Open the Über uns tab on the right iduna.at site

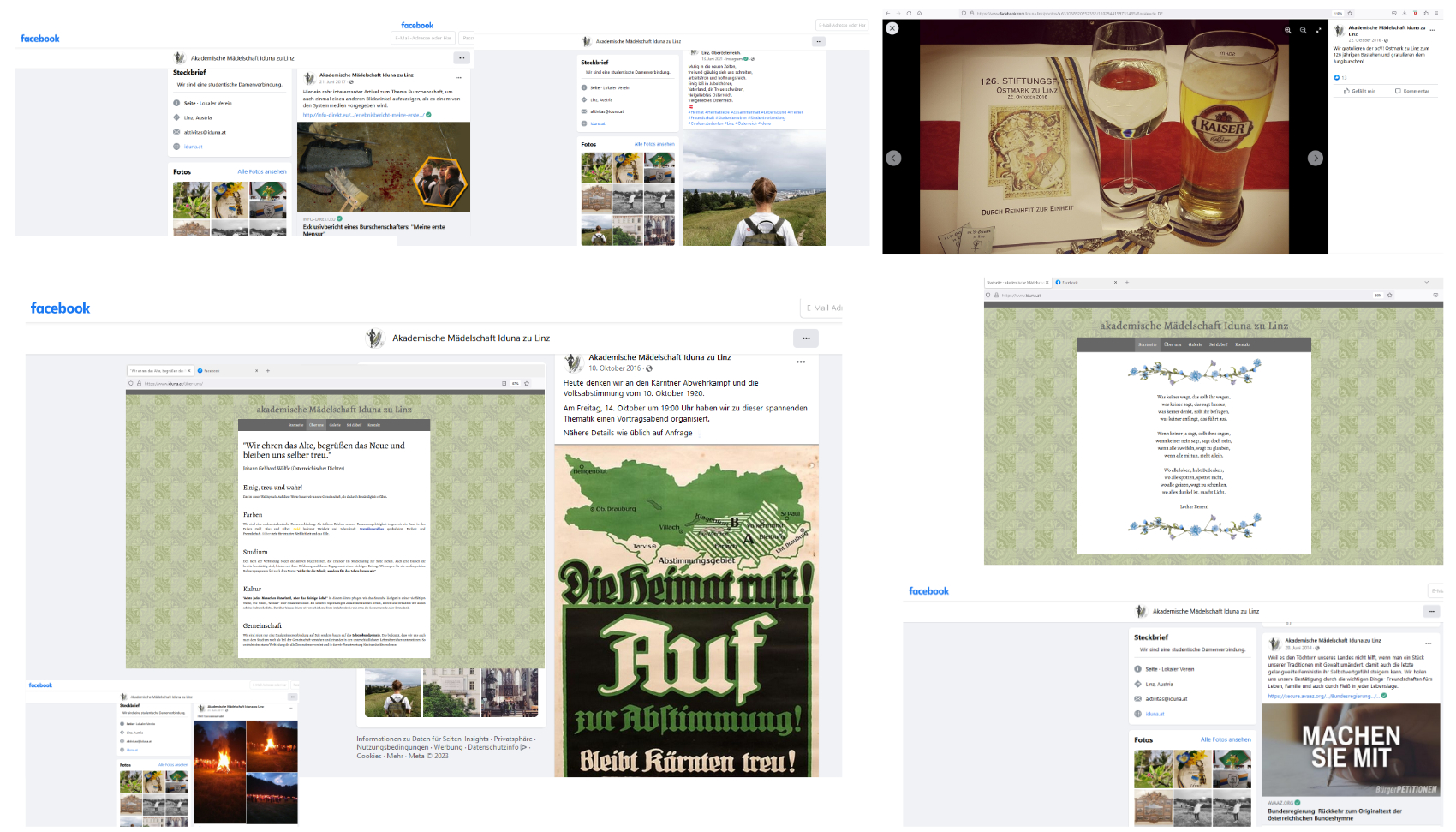coord(1173,344)
